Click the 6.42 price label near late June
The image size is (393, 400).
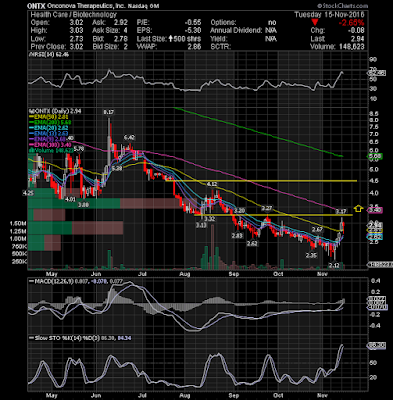[129, 138]
